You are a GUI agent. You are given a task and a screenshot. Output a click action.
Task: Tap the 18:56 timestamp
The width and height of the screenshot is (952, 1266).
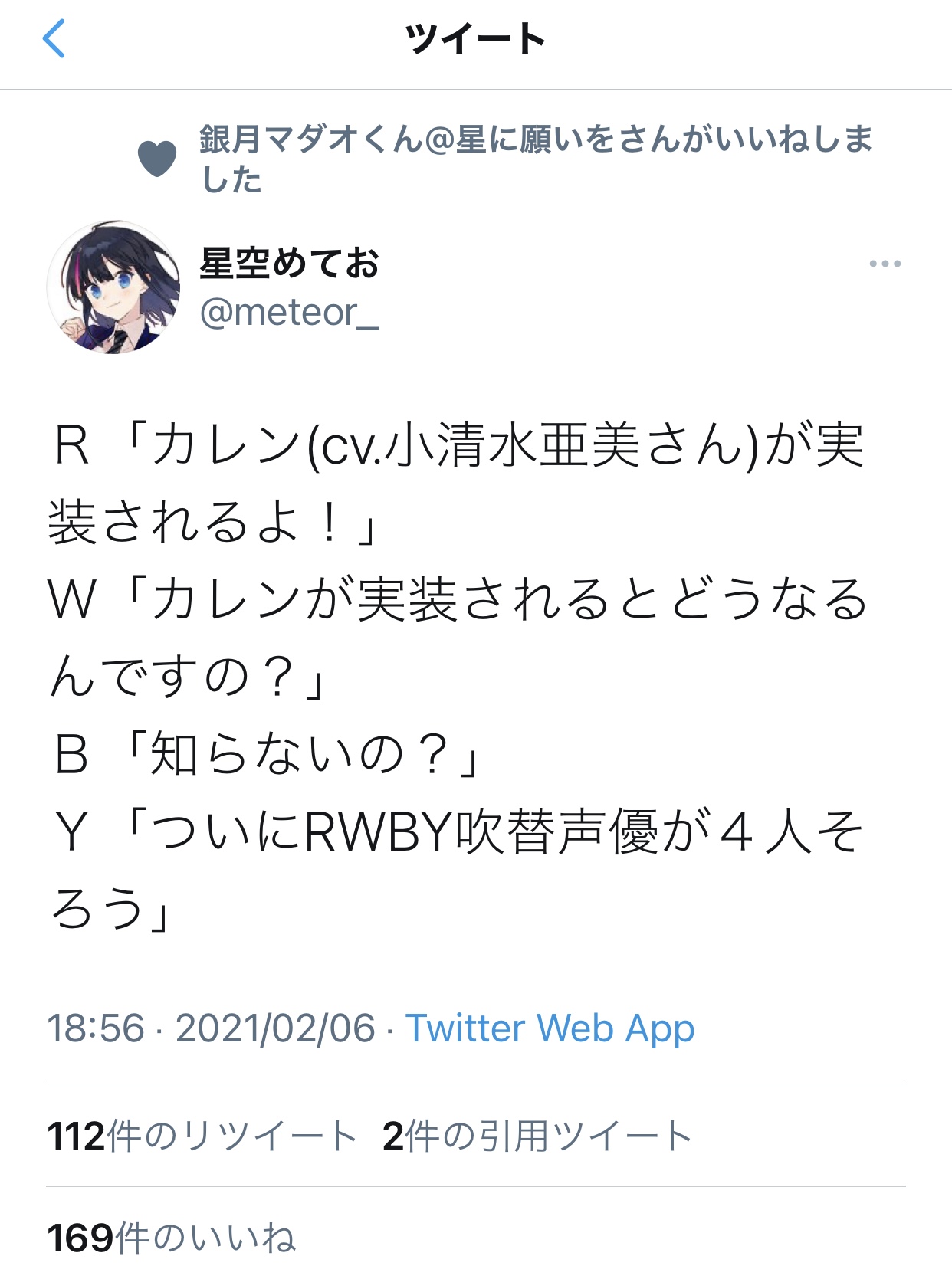tap(96, 1028)
